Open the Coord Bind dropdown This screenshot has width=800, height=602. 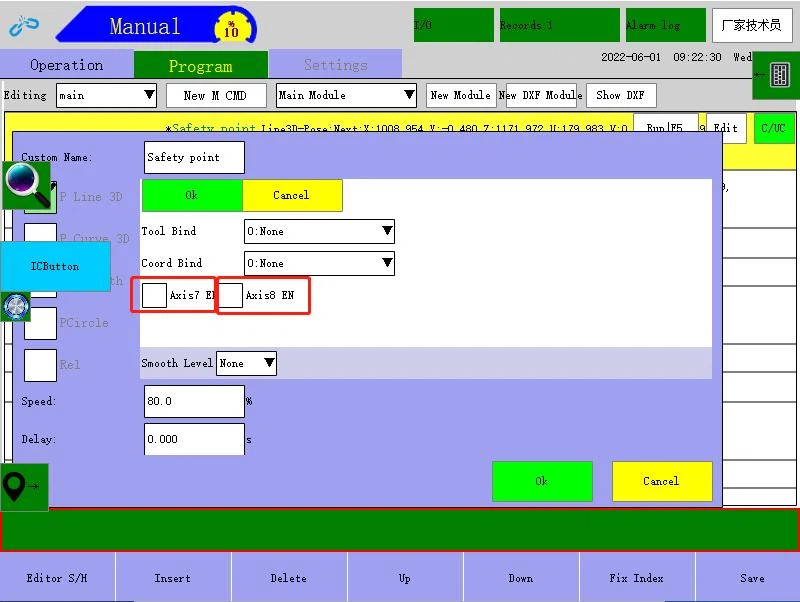[x=319, y=263]
